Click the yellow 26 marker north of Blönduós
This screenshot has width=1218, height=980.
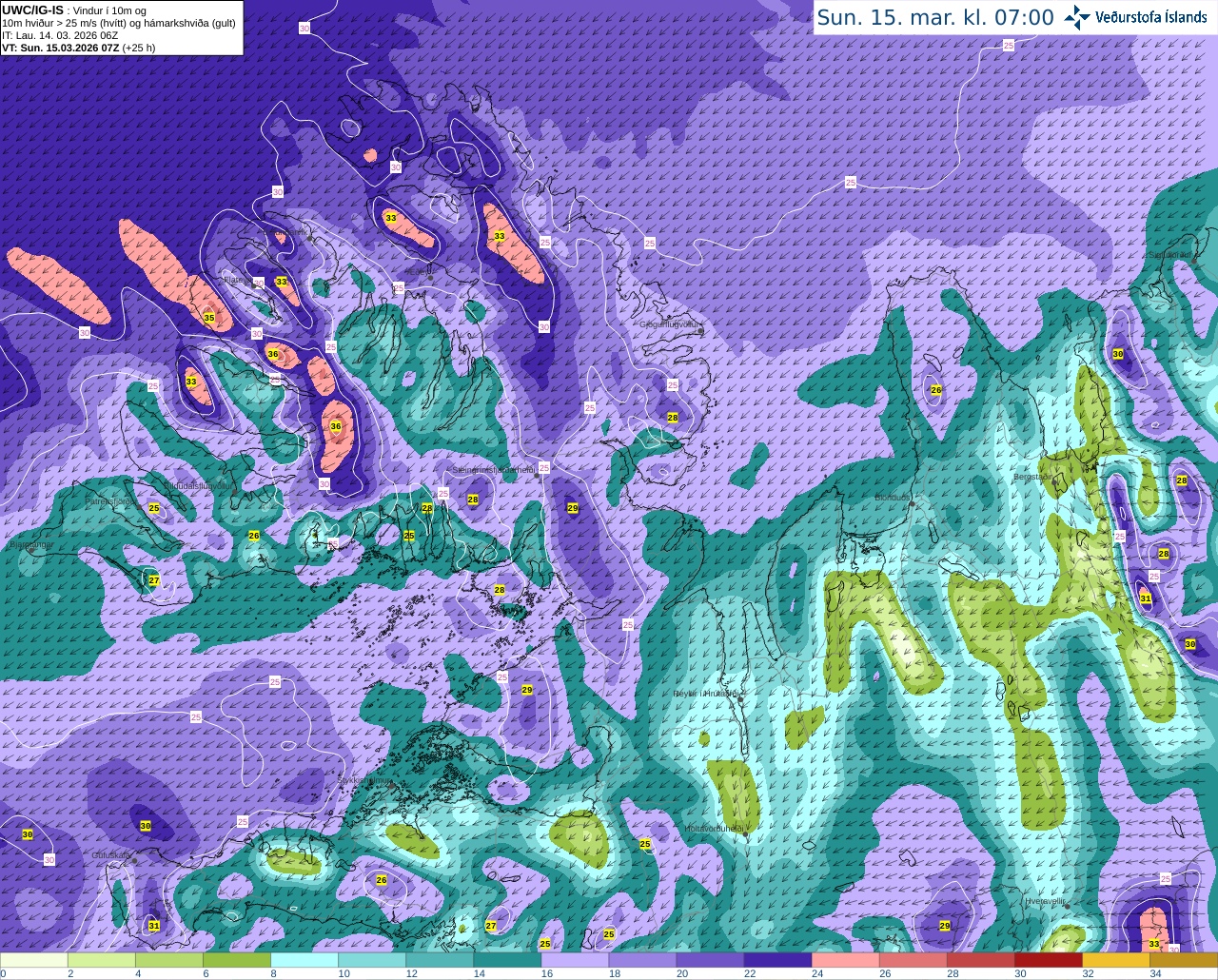pyautogui.click(x=936, y=390)
